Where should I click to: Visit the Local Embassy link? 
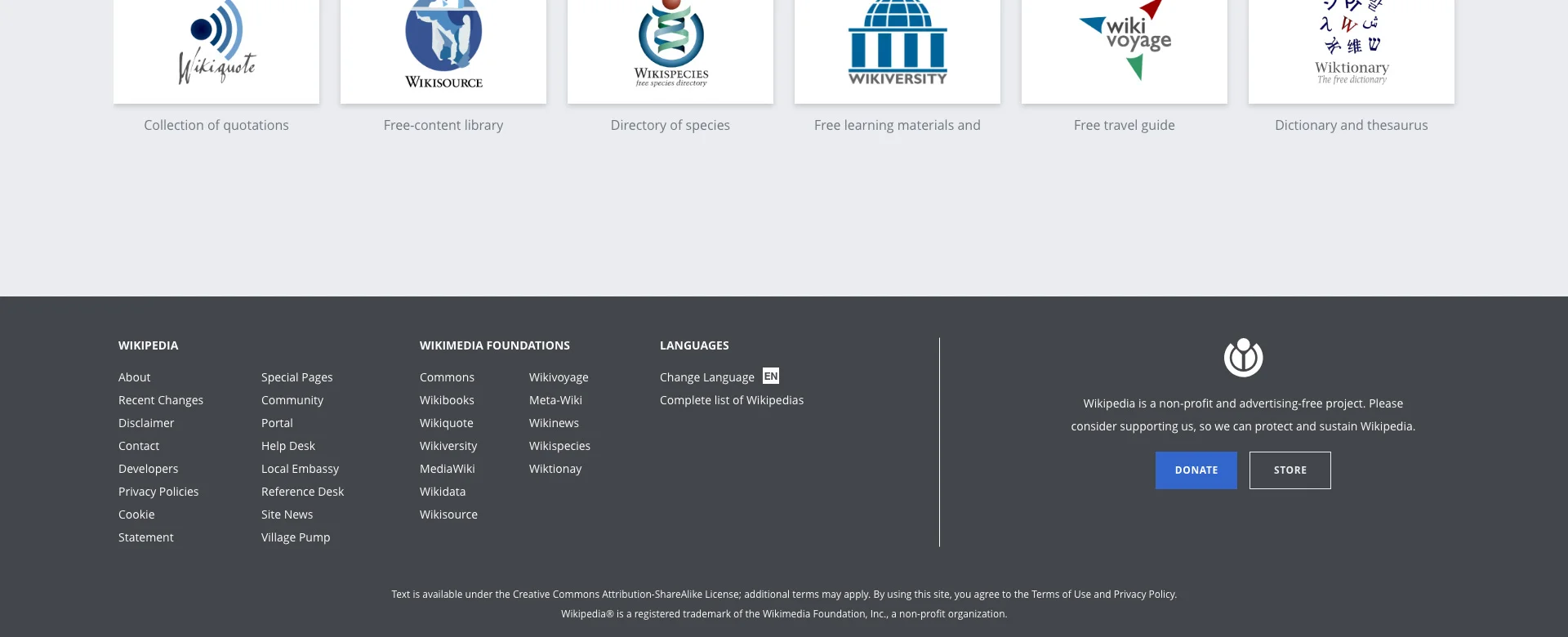pos(300,469)
